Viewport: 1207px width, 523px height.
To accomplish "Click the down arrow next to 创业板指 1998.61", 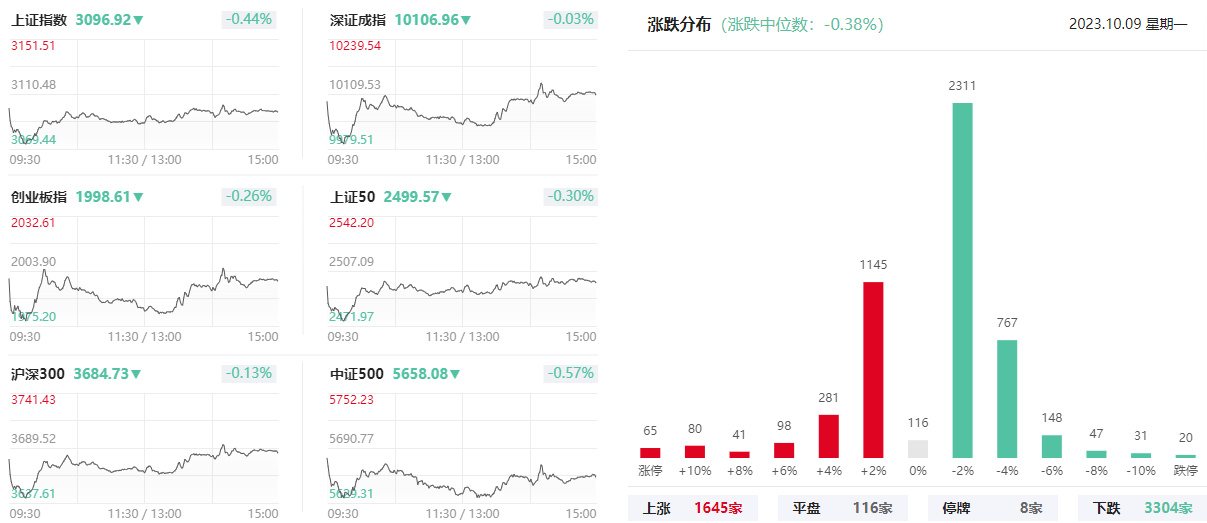I will 138,197.
